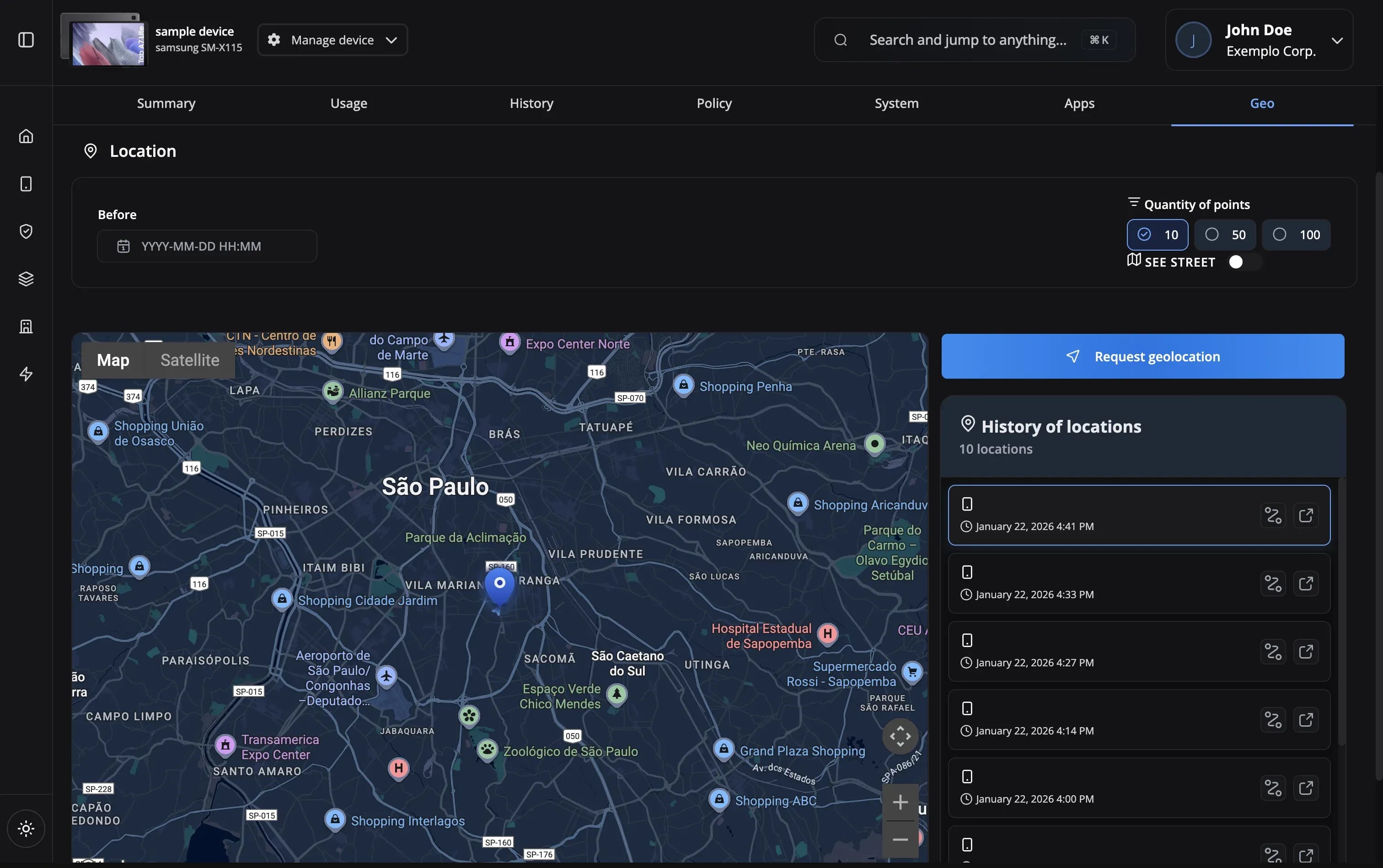This screenshot has height=868, width=1383.
Task: Open the Apps tab
Action: point(1079,103)
